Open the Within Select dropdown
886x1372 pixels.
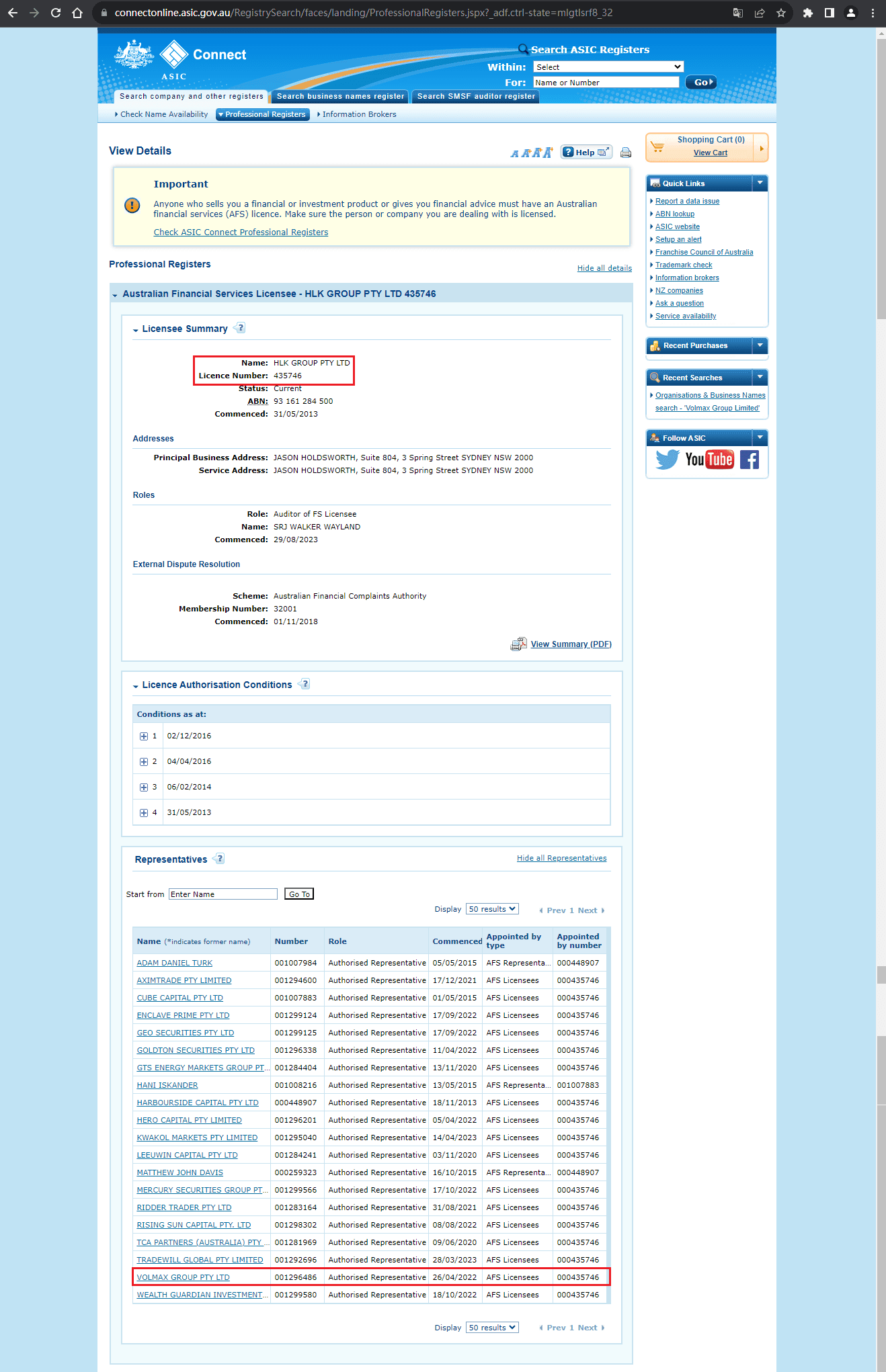608,67
